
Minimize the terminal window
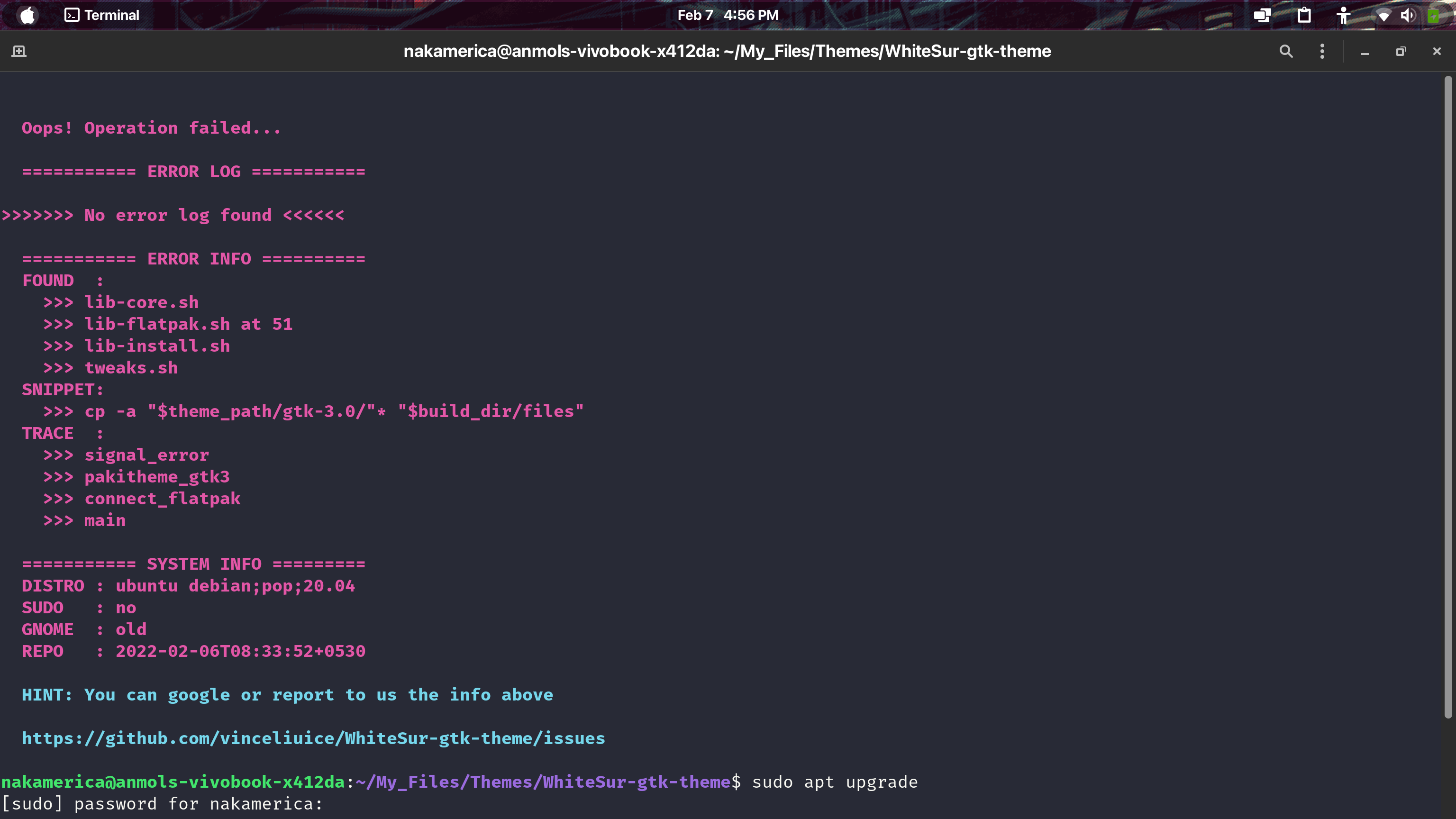click(1365, 52)
